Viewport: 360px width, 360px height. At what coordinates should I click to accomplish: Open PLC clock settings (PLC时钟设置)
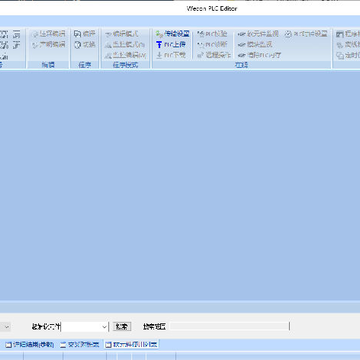[306, 34]
